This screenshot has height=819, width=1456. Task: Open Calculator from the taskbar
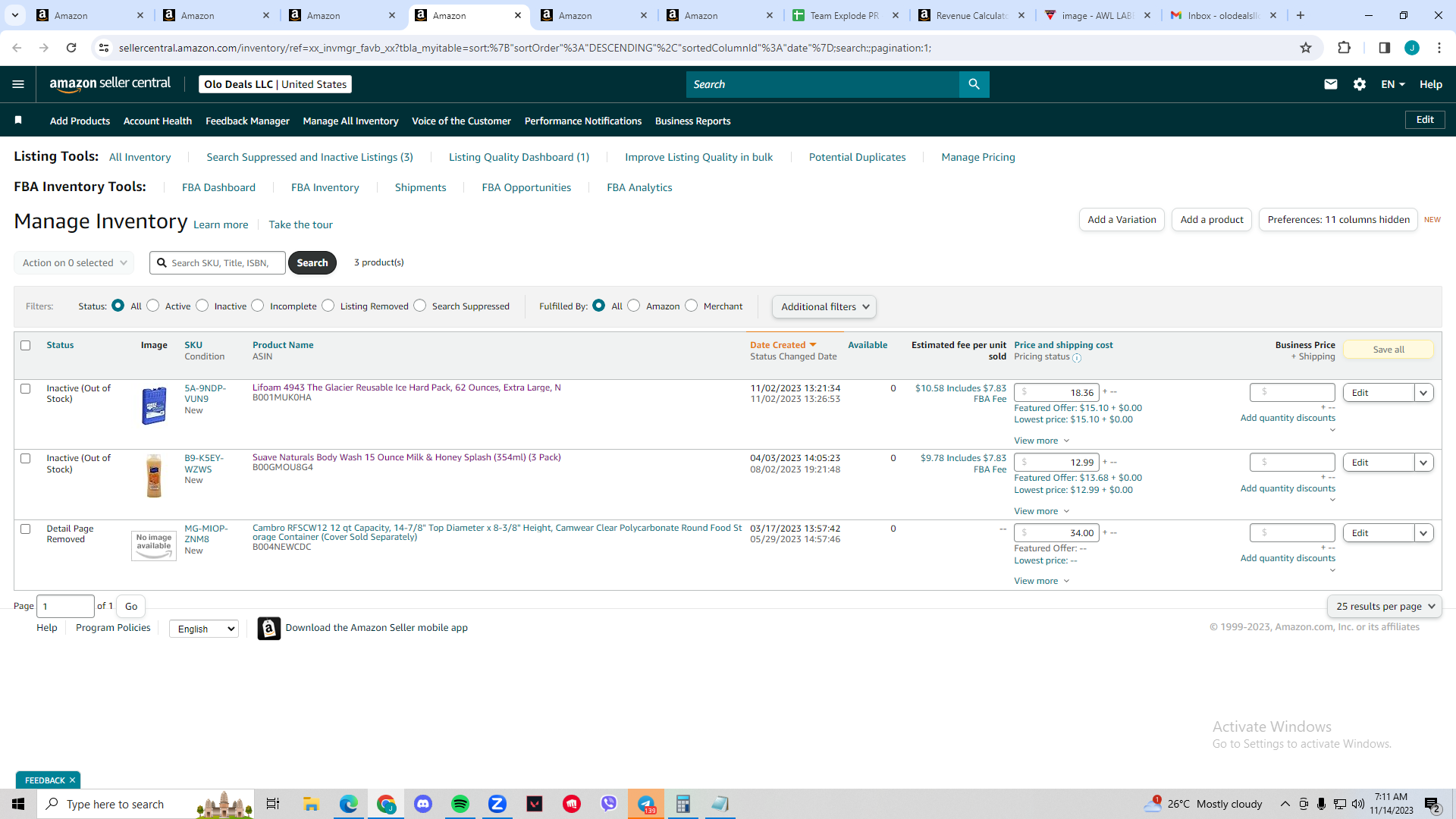coord(683,804)
